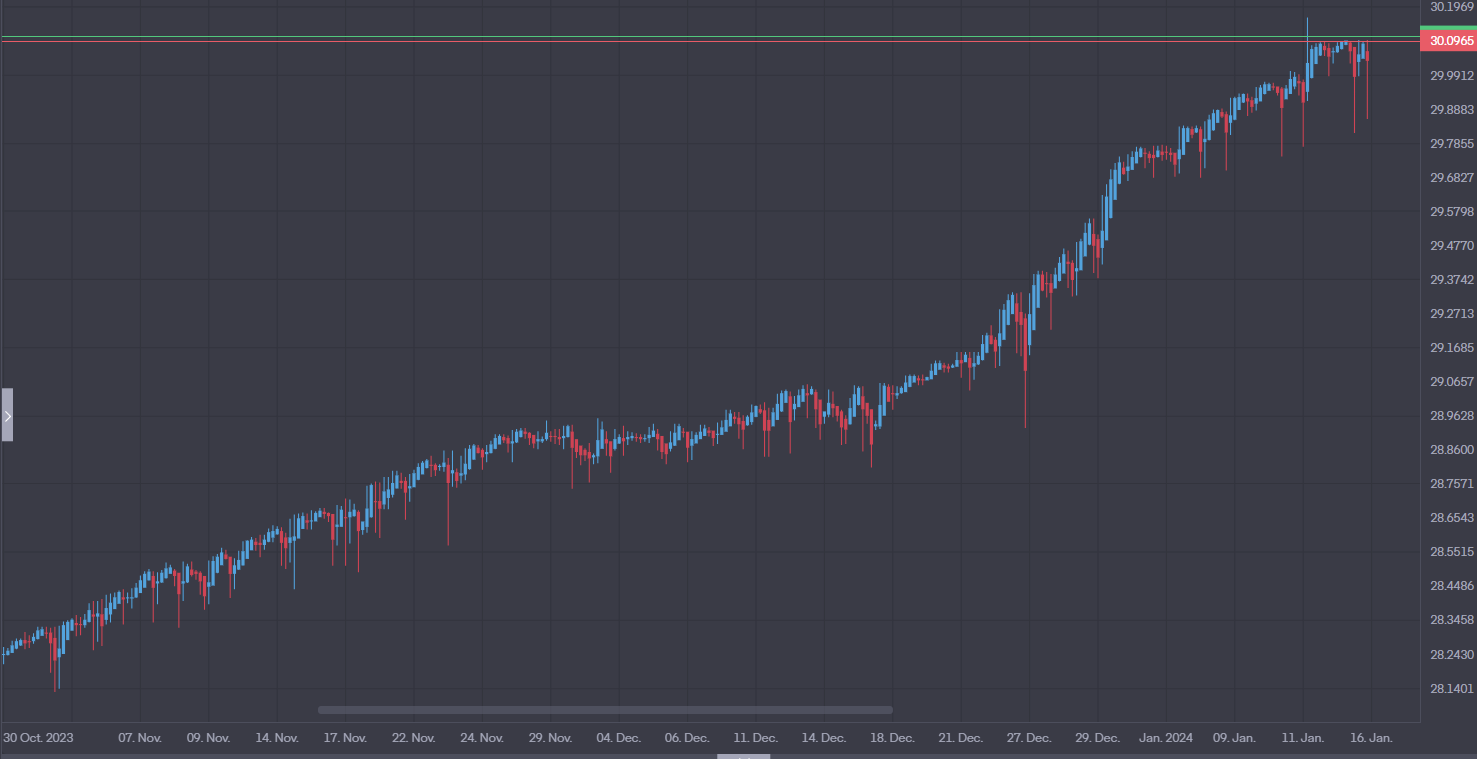Select the 04. Dec. time axis marker

click(618, 738)
